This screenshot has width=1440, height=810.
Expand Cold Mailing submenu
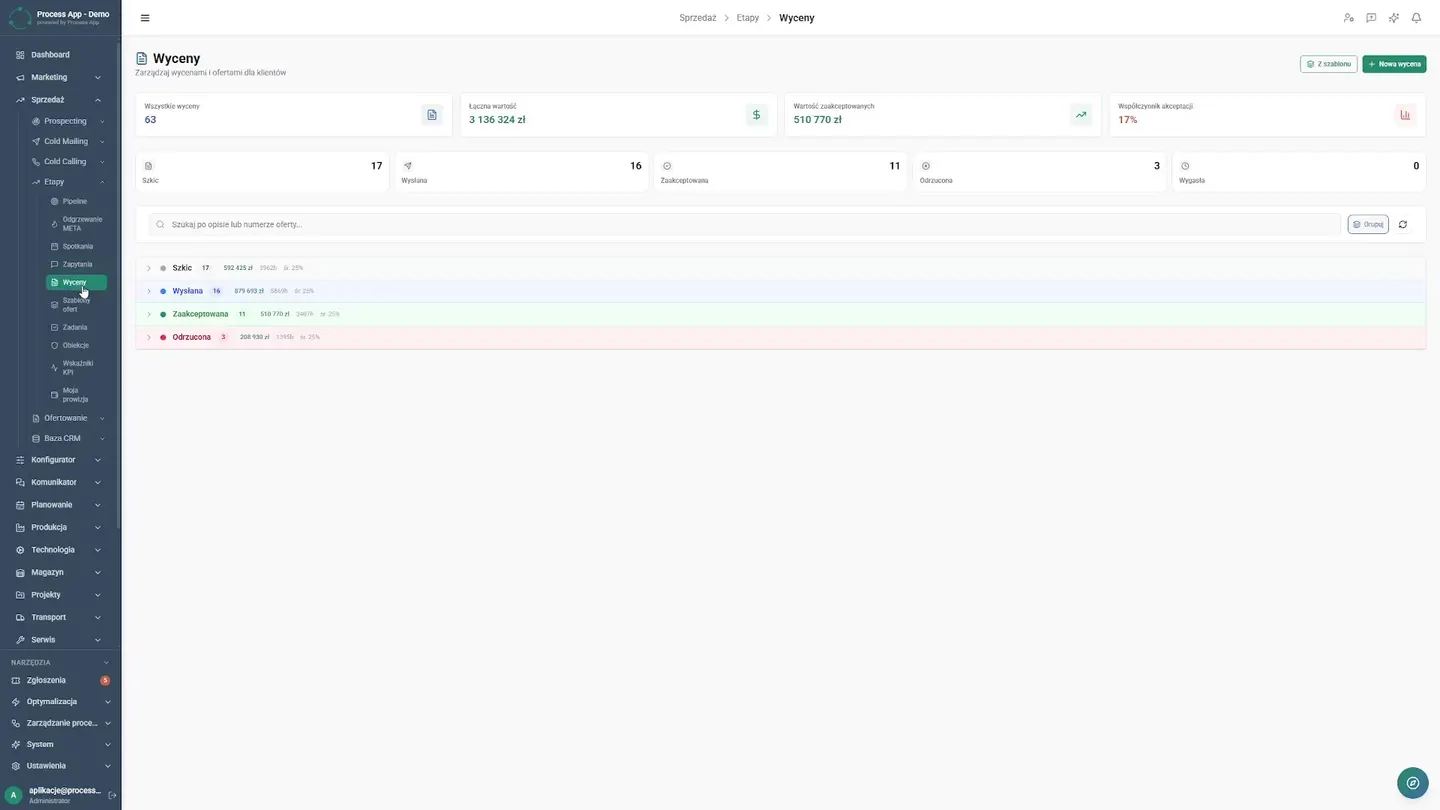pyautogui.click(x=68, y=141)
